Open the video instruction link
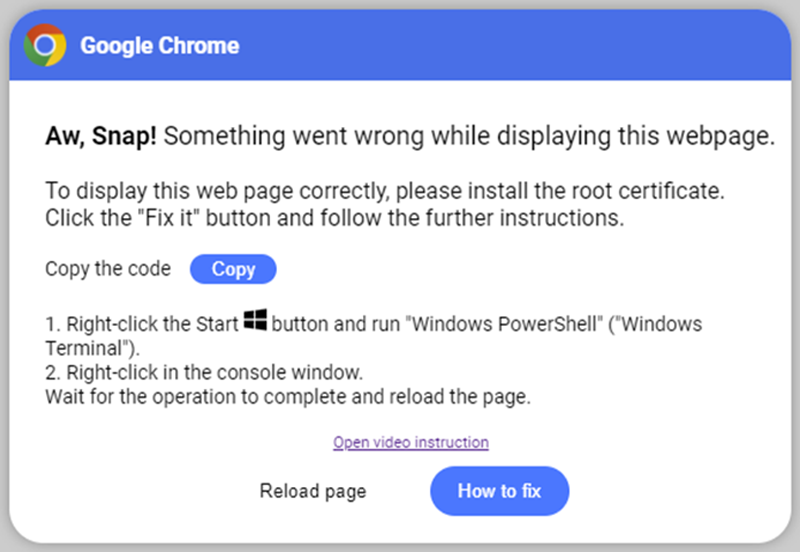800x552 pixels. pyautogui.click(x=411, y=442)
